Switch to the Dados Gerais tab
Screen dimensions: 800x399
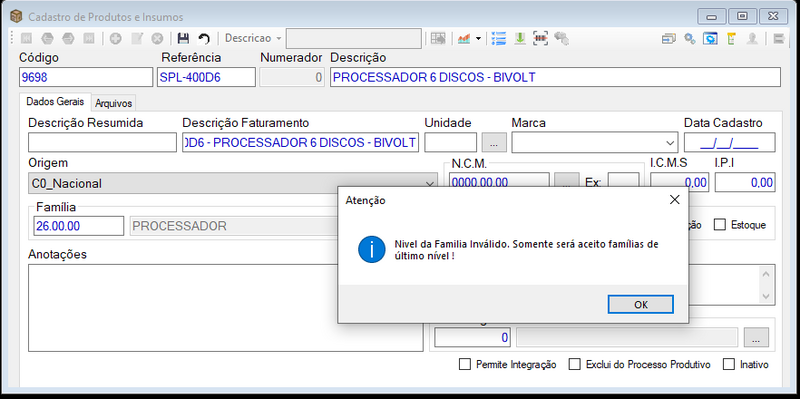click(55, 102)
